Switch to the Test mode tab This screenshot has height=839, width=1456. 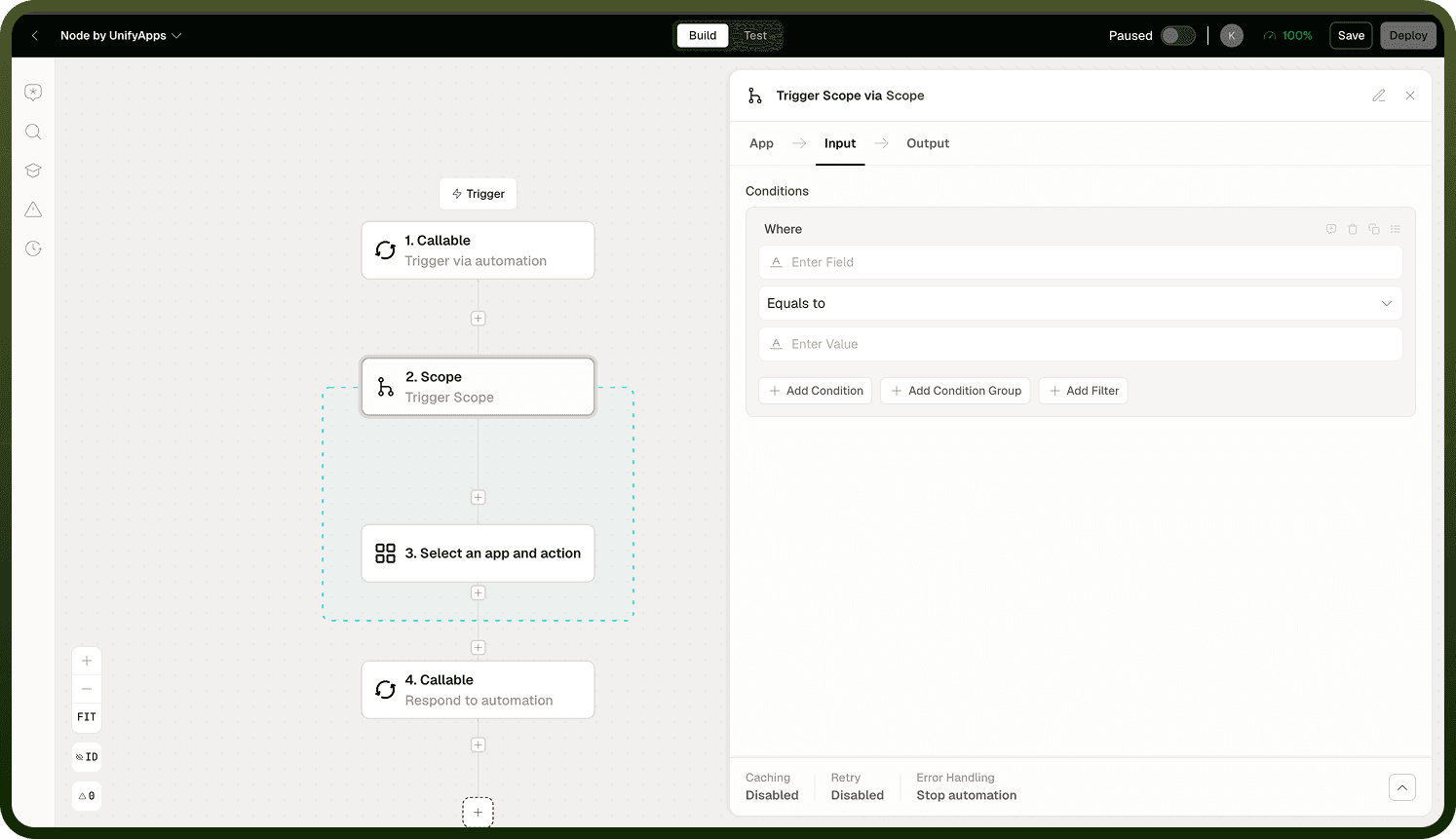tap(755, 36)
